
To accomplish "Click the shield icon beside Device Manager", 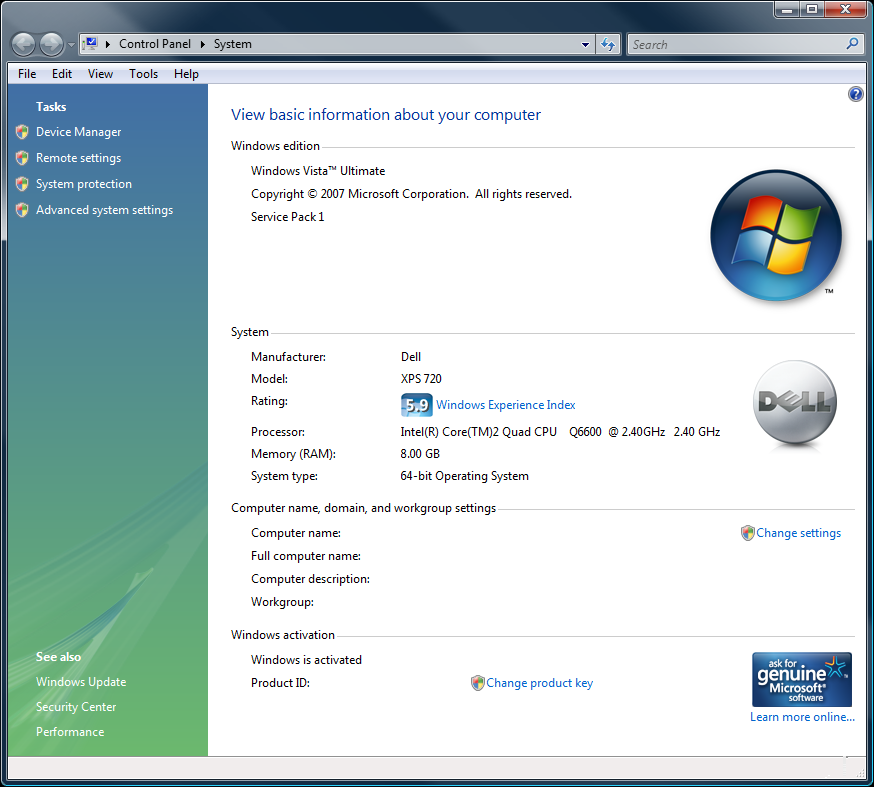I will pos(22,132).
